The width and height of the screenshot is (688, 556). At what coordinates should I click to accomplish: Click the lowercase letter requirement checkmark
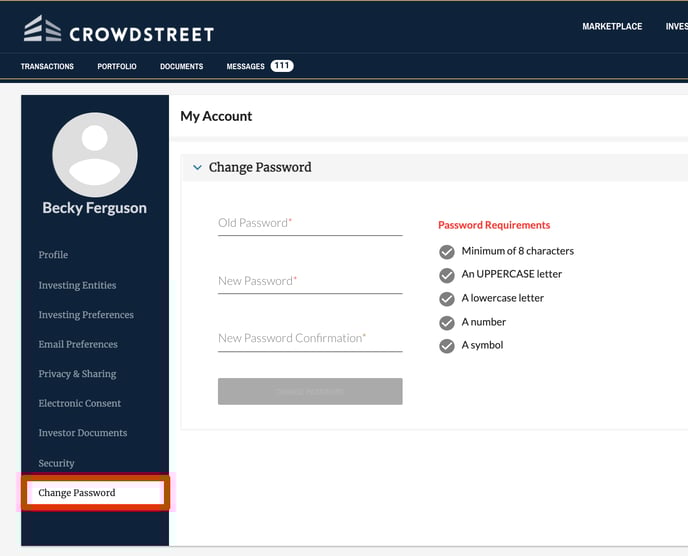pos(447,299)
